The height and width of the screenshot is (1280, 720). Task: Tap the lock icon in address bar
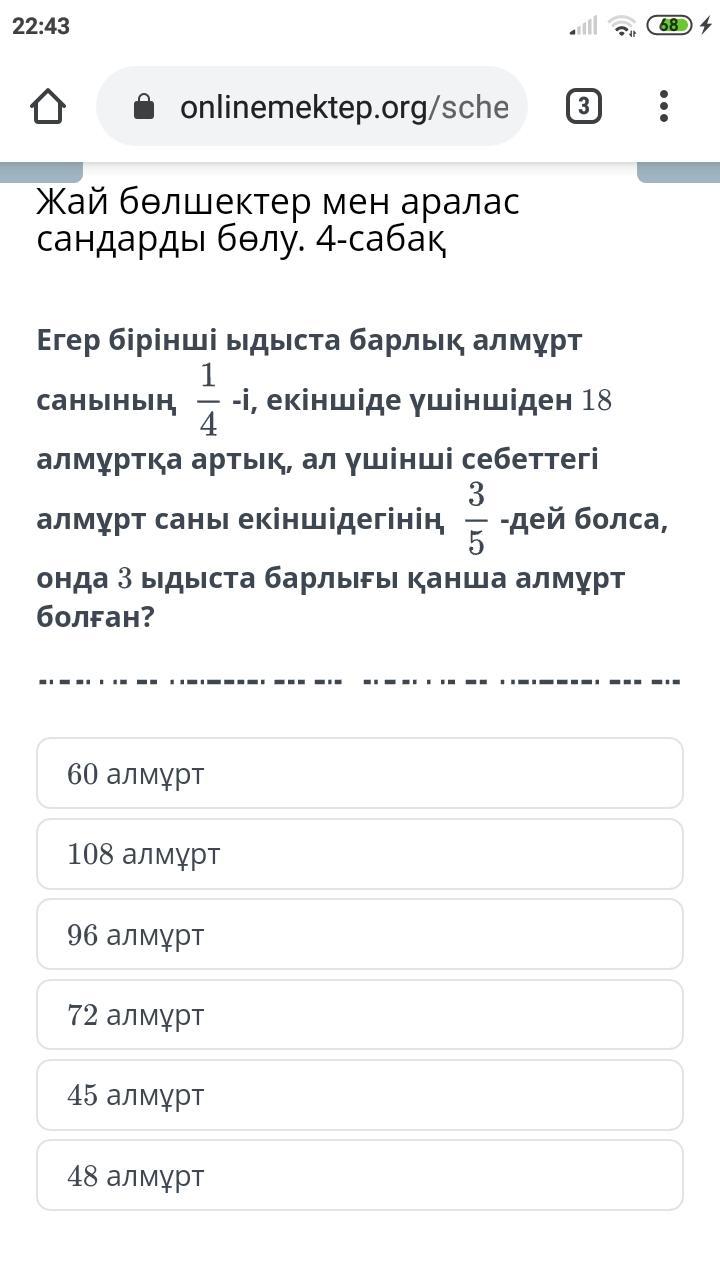[144, 107]
